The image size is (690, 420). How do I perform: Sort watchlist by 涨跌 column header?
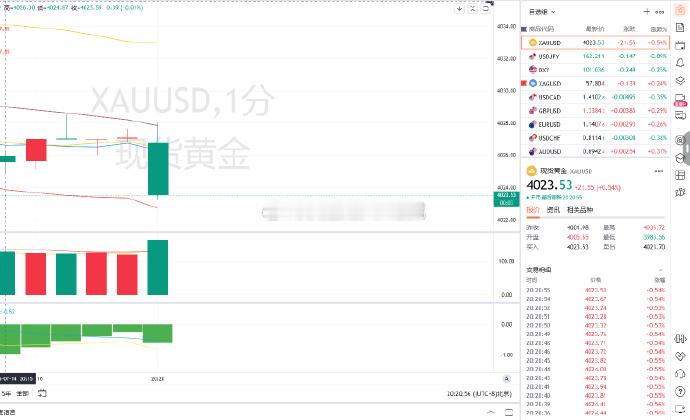click(629, 29)
